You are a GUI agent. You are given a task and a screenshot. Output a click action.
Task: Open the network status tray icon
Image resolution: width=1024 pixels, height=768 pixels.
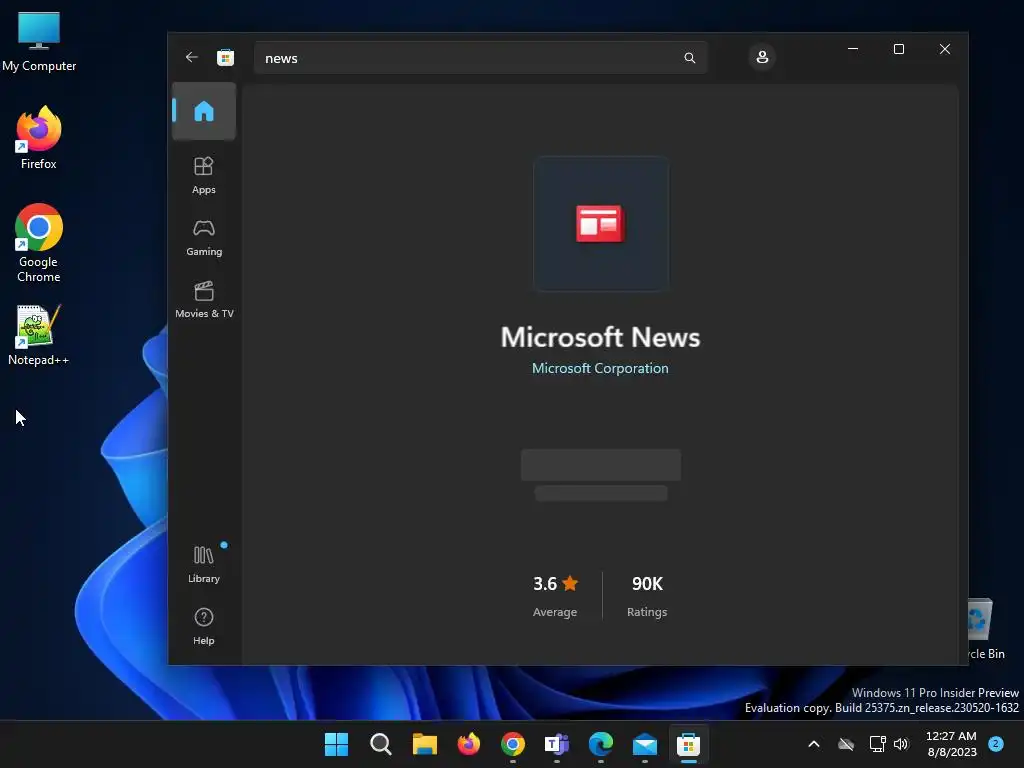(877, 744)
